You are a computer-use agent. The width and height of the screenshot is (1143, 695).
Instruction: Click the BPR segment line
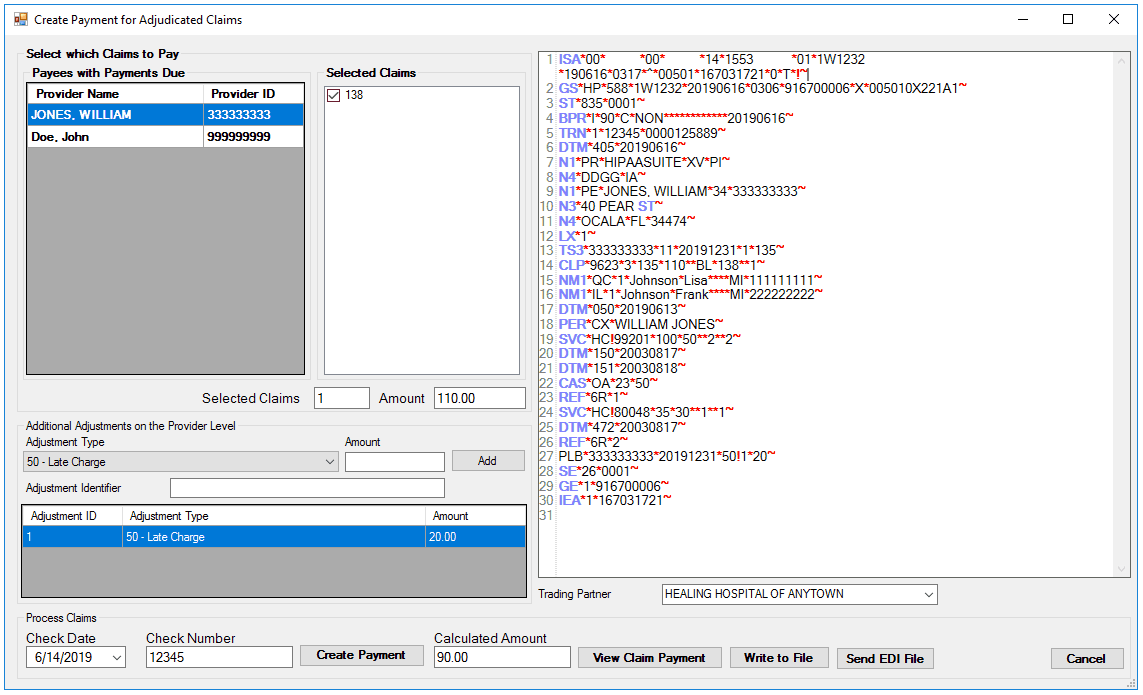pyautogui.click(x=676, y=118)
